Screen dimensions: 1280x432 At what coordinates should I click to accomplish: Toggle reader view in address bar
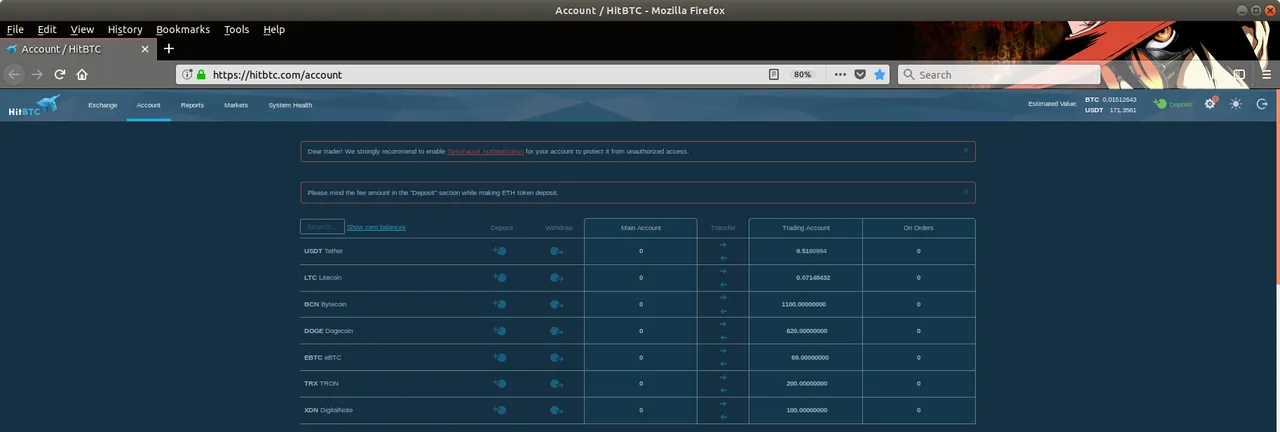pos(774,74)
